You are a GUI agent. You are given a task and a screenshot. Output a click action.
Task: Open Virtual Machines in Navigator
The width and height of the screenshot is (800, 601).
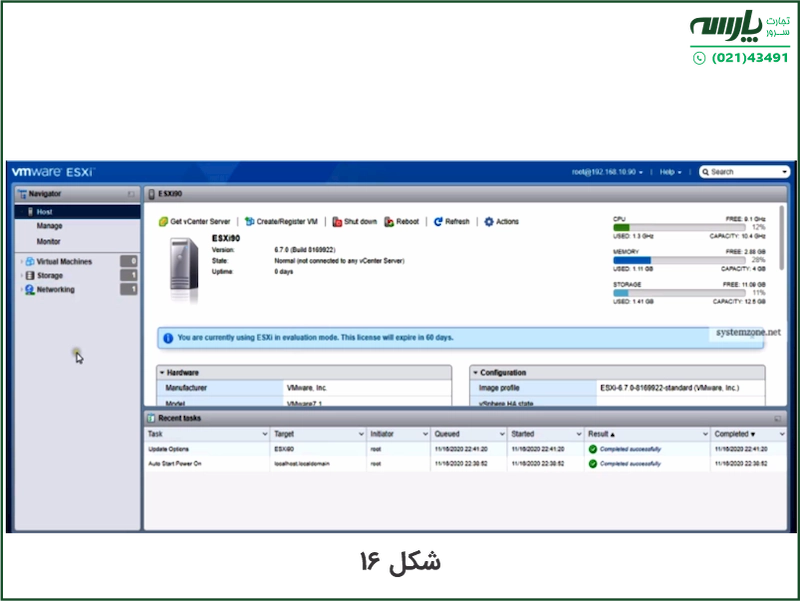click(x=64, y=262)
